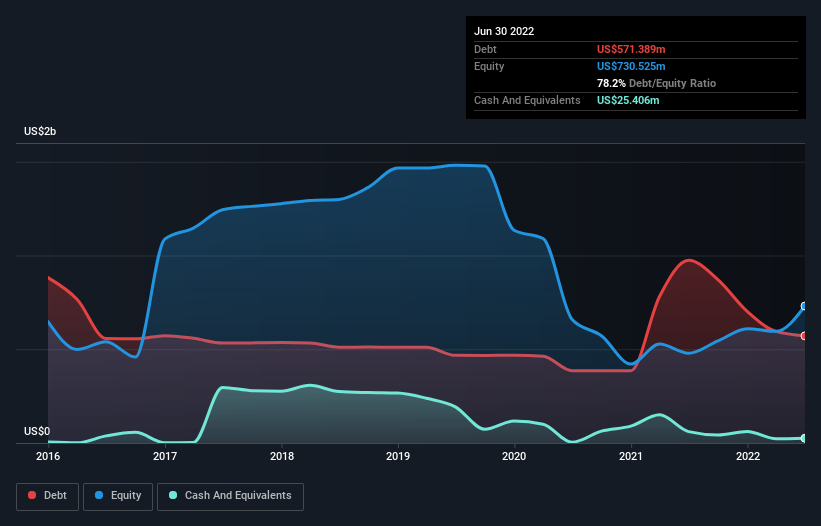
Task: Toggle the Equity series legend button
Action: [x=118, y=496]
